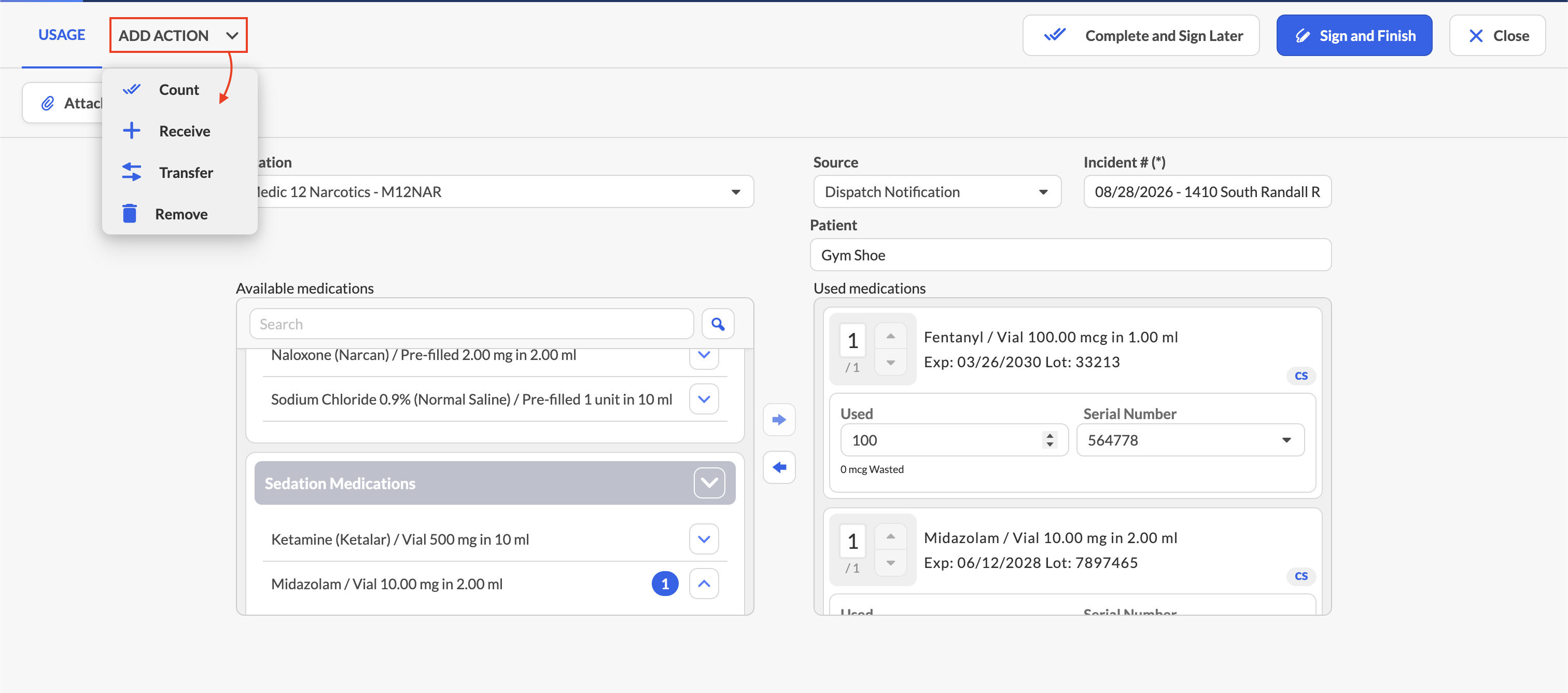This screenshot has height=693, width=1568.
Task: Click the 0 mcg Wasted text
Action: 872,469
